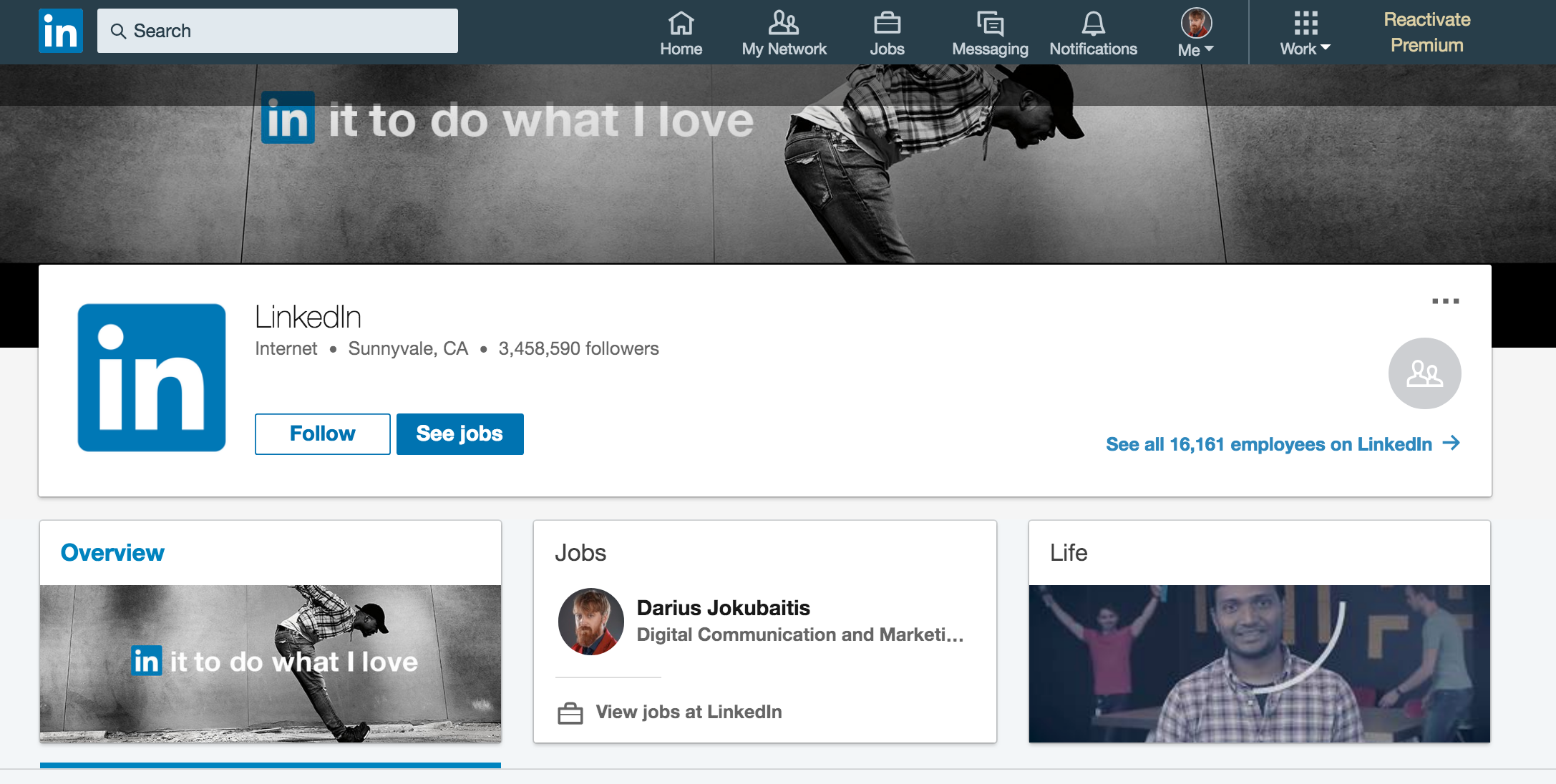Expand the Me profile dropdown
Image resolution: width=1556 pixels, height=784 pixels.
(x=1196, y=32)
